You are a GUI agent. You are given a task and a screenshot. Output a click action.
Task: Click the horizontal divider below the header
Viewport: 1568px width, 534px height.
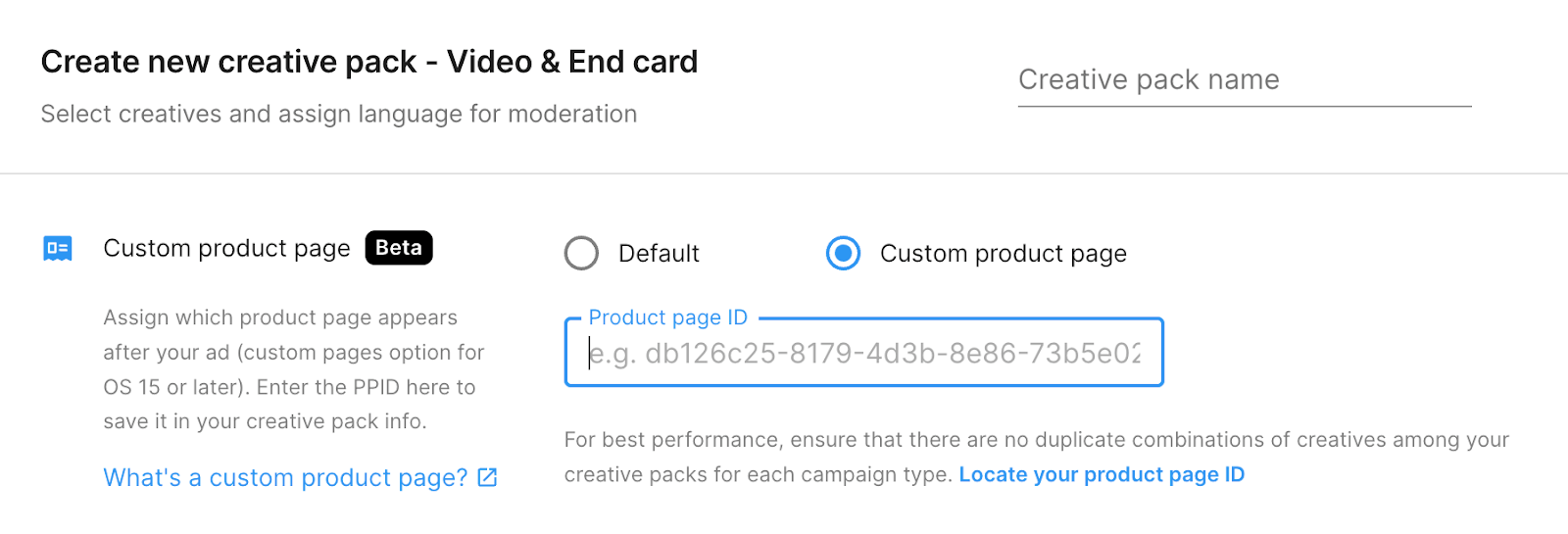(784, 174)
